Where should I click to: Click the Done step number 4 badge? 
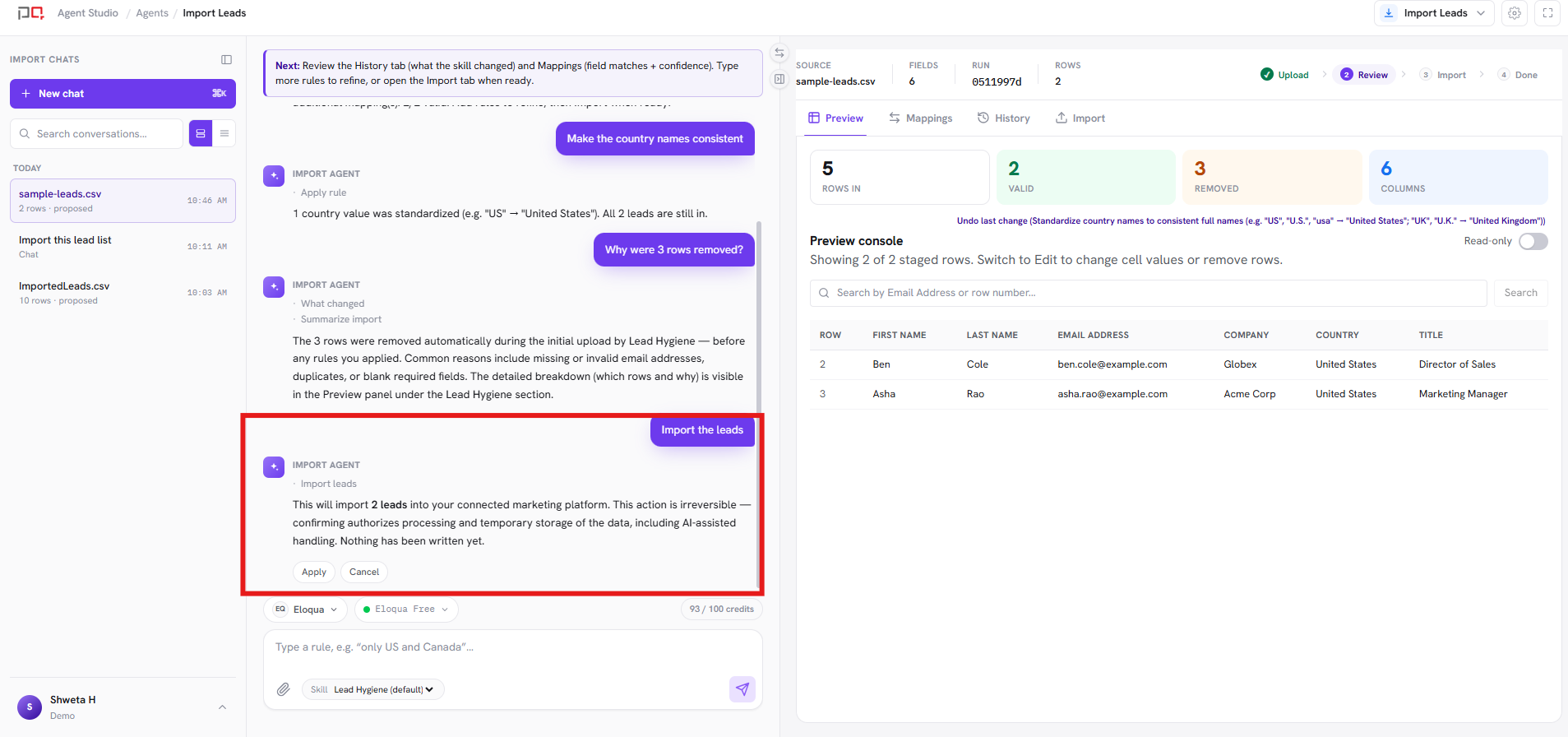(x=1504, y=75)
